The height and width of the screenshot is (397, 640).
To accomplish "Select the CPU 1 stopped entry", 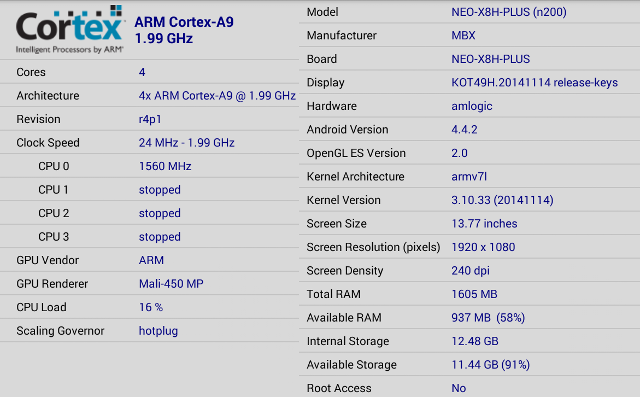I will pyautogui.click(x=149, y=190).
